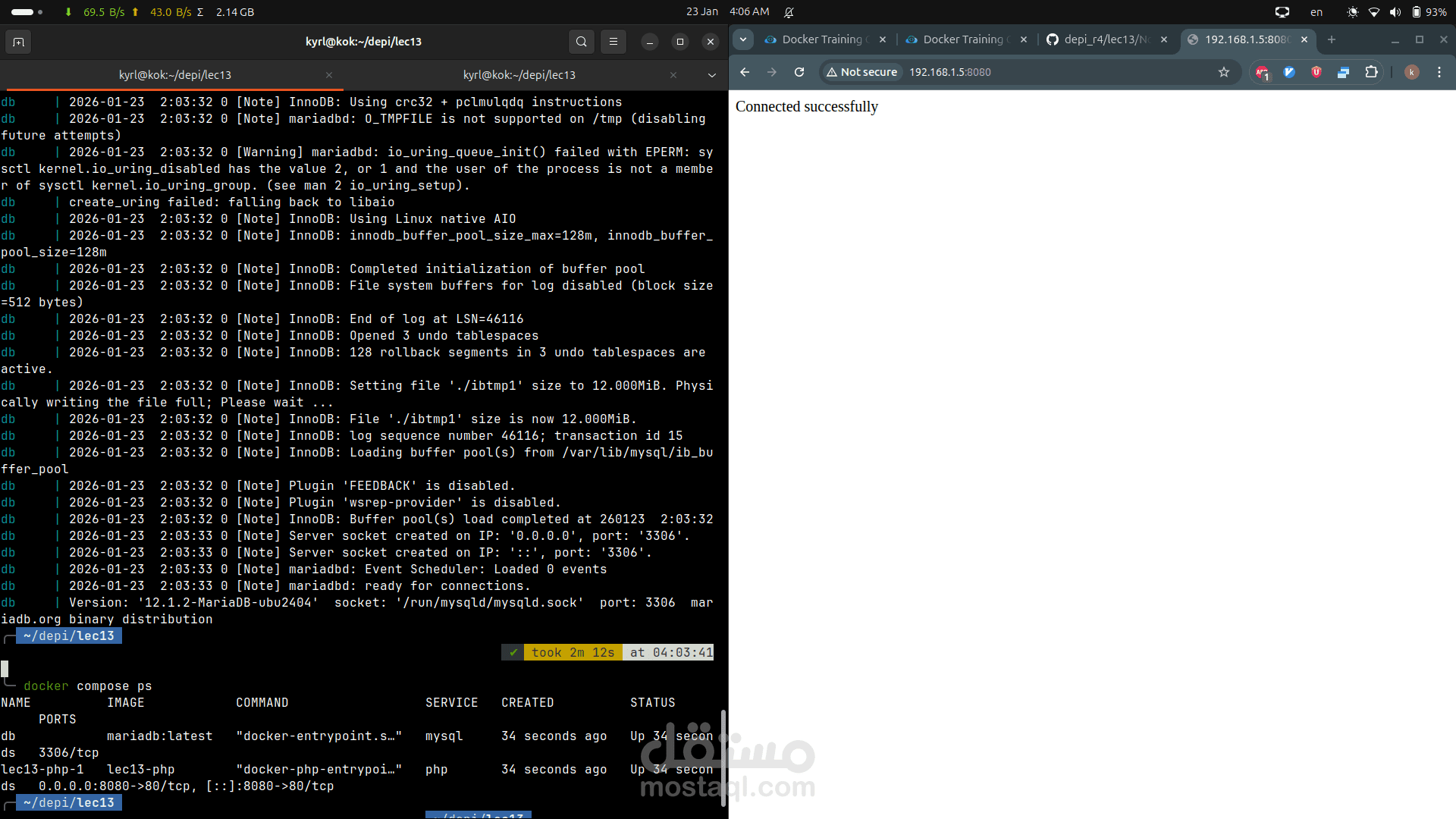Click the terminal search icon

(581, 42)
